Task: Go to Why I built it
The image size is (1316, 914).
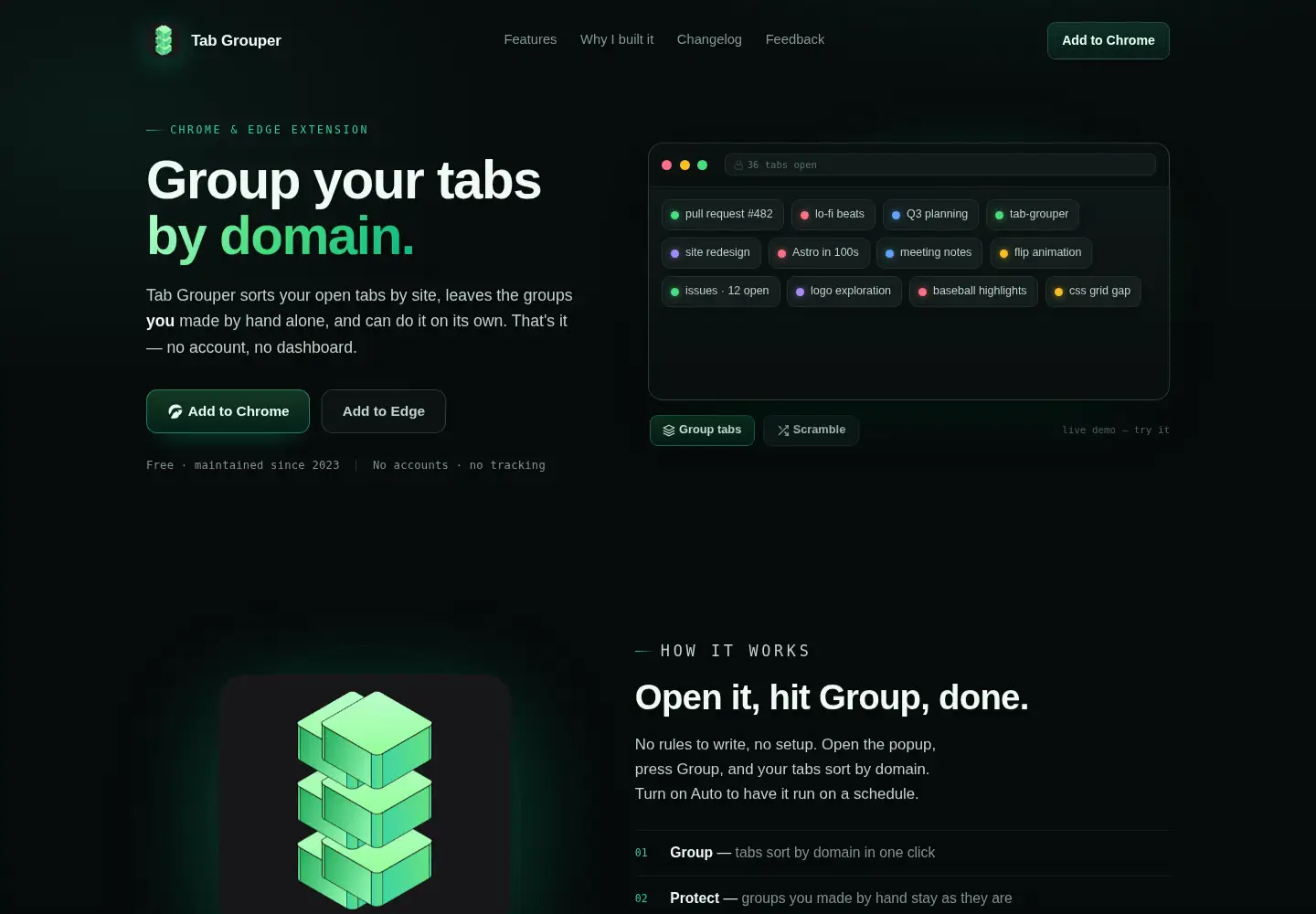Action: (617, 39)
